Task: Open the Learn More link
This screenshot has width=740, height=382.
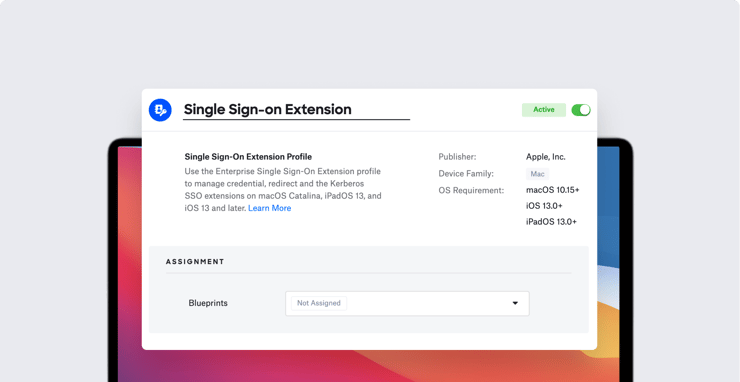Action: (x=269, y=208)
